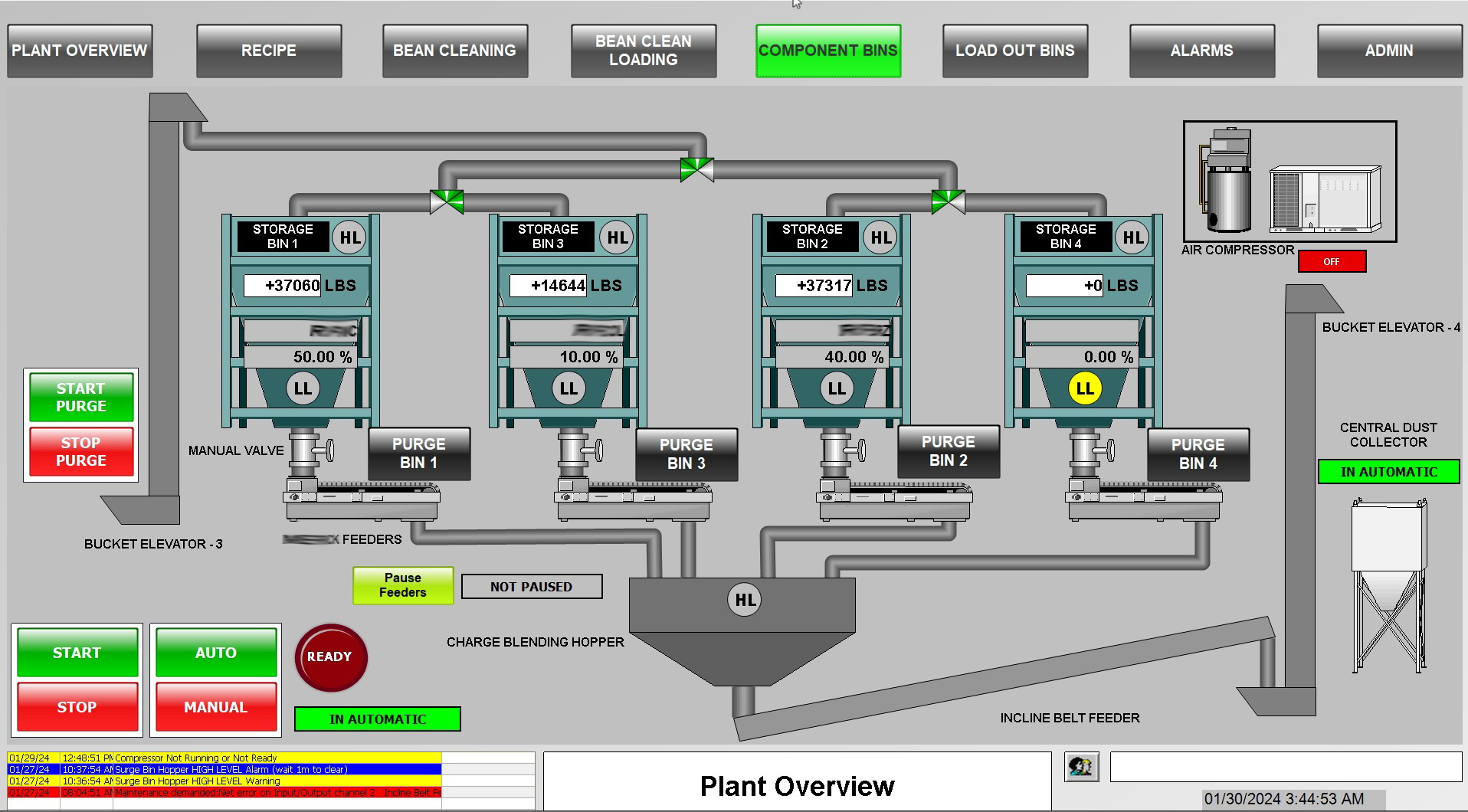The image size is (1468, 812).
Task: Click the HL indicator on Charge Blending Hopper
Action: [745, 600]
